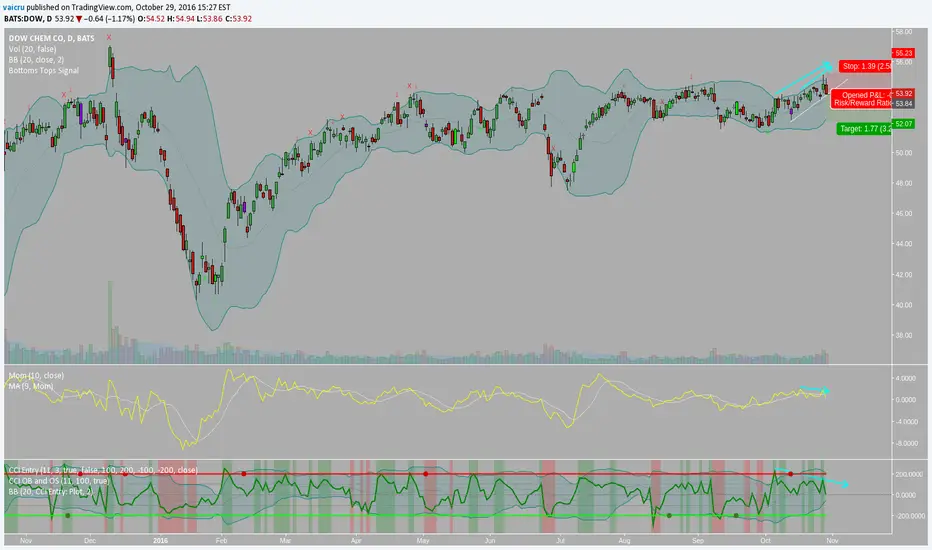932x550 pixels.
Task: Click the Aug label on the time axis
Action: [624, 540]
